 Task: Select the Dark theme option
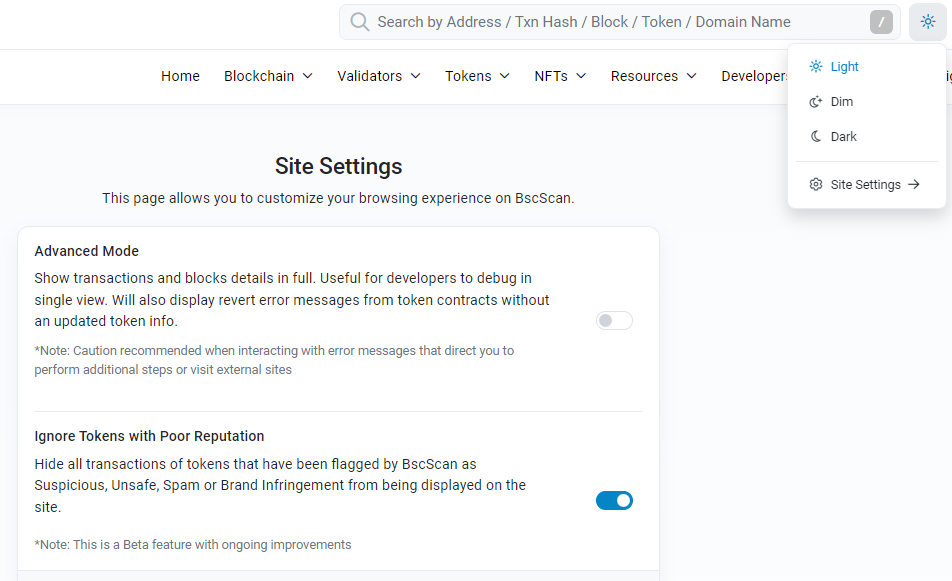click(843, 137)
